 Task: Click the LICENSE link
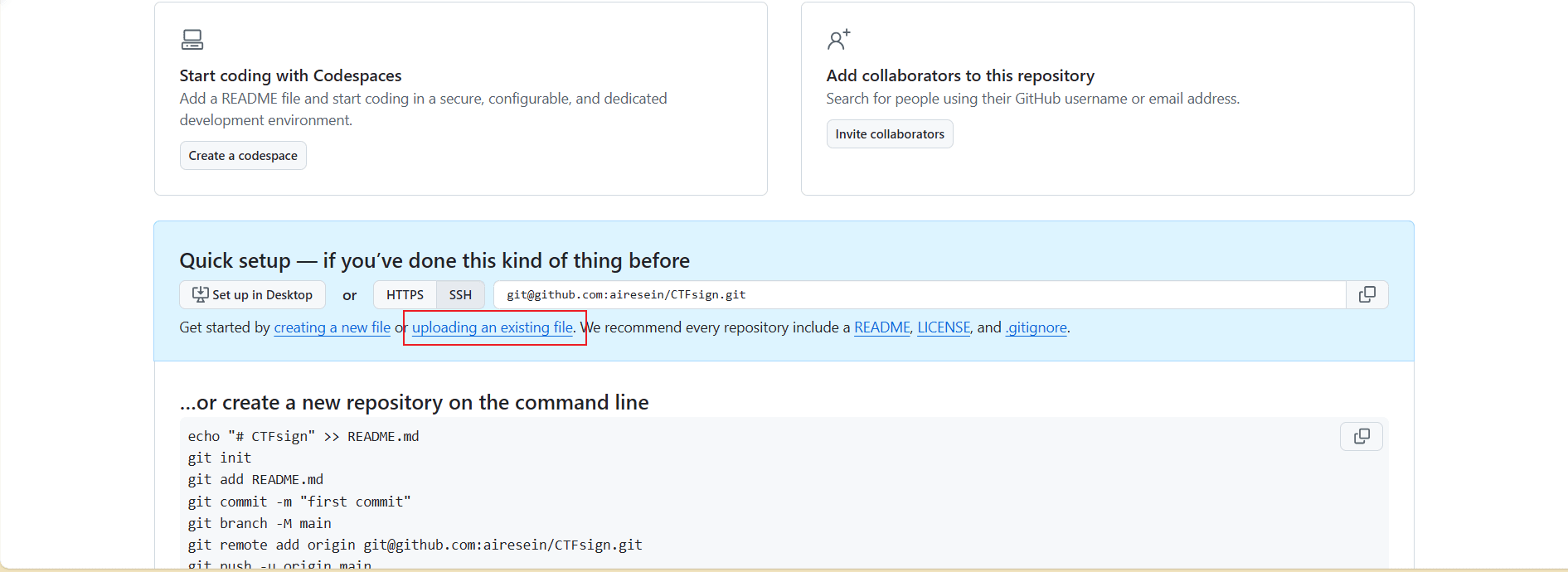pos(943,327)
